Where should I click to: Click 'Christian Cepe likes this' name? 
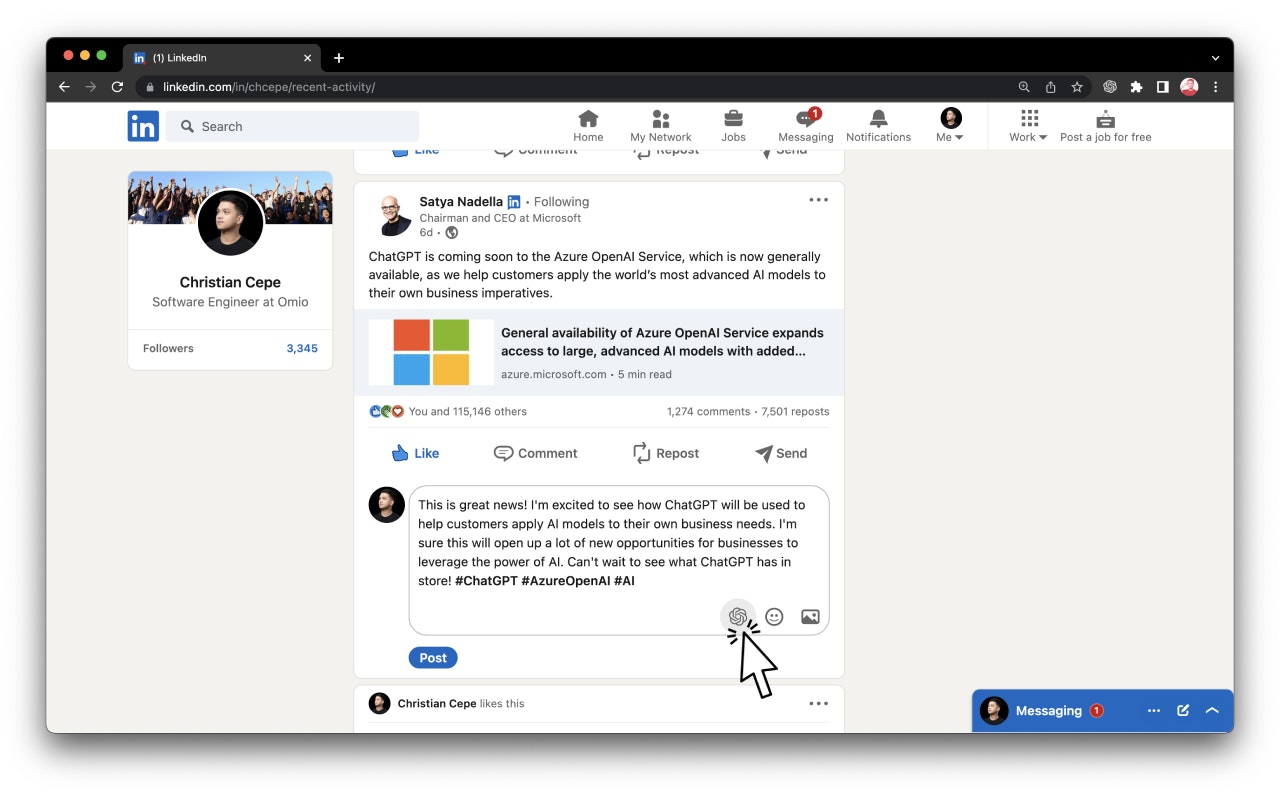point(437,703)
